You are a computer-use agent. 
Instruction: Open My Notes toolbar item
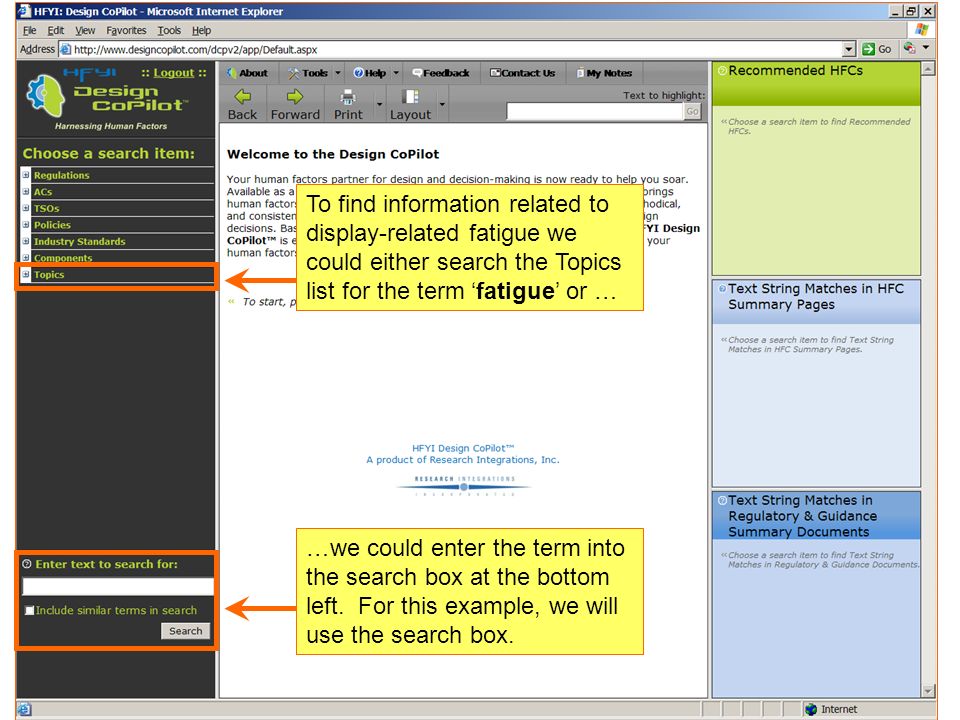pos(604,73)
